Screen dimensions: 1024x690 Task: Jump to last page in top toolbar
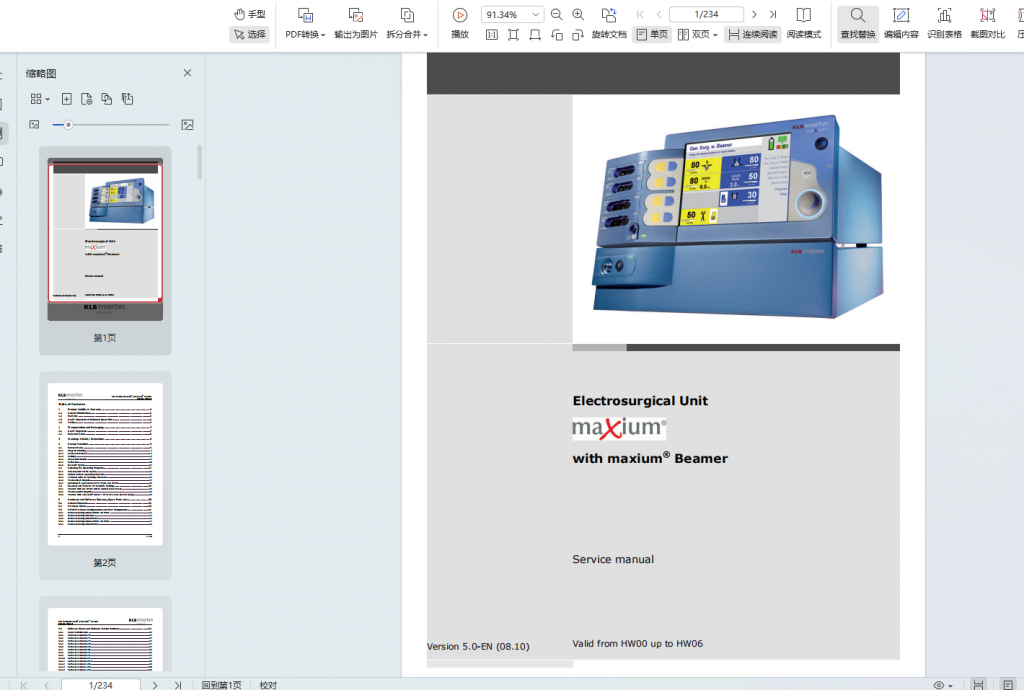coord(773,14)
